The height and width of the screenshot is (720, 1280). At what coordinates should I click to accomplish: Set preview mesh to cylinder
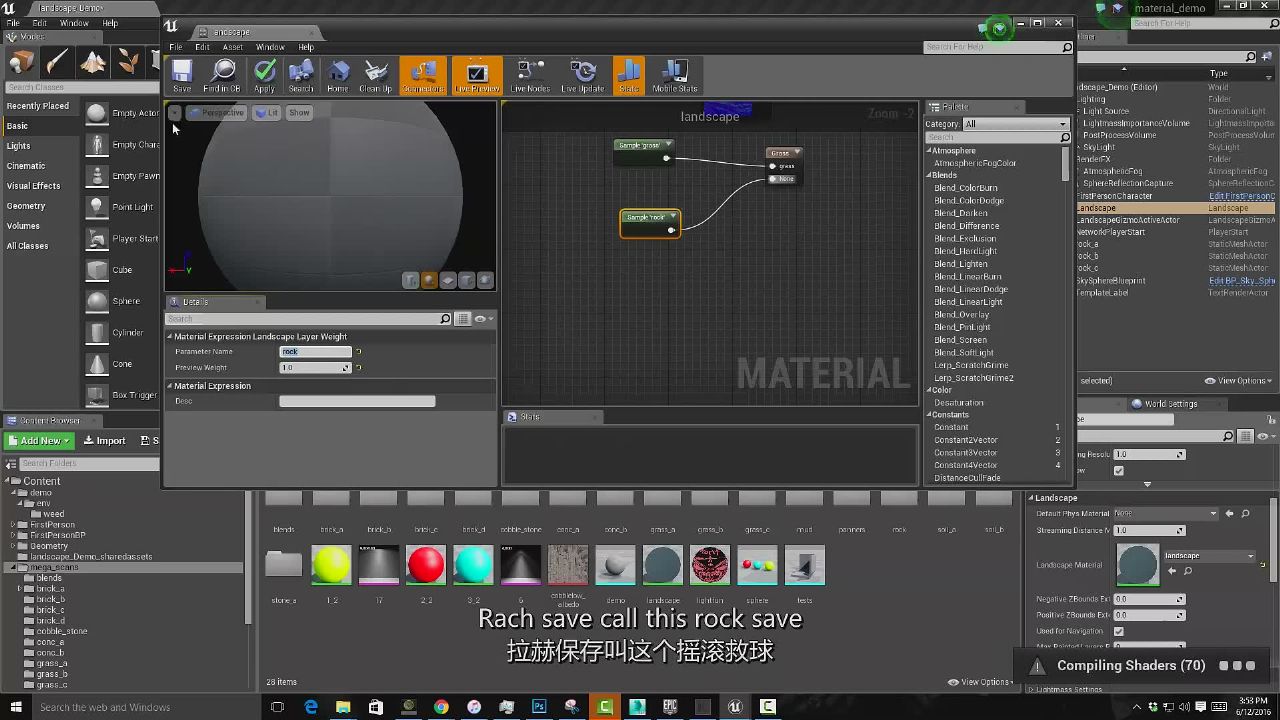pyautogui.click(x=411, y=281)
